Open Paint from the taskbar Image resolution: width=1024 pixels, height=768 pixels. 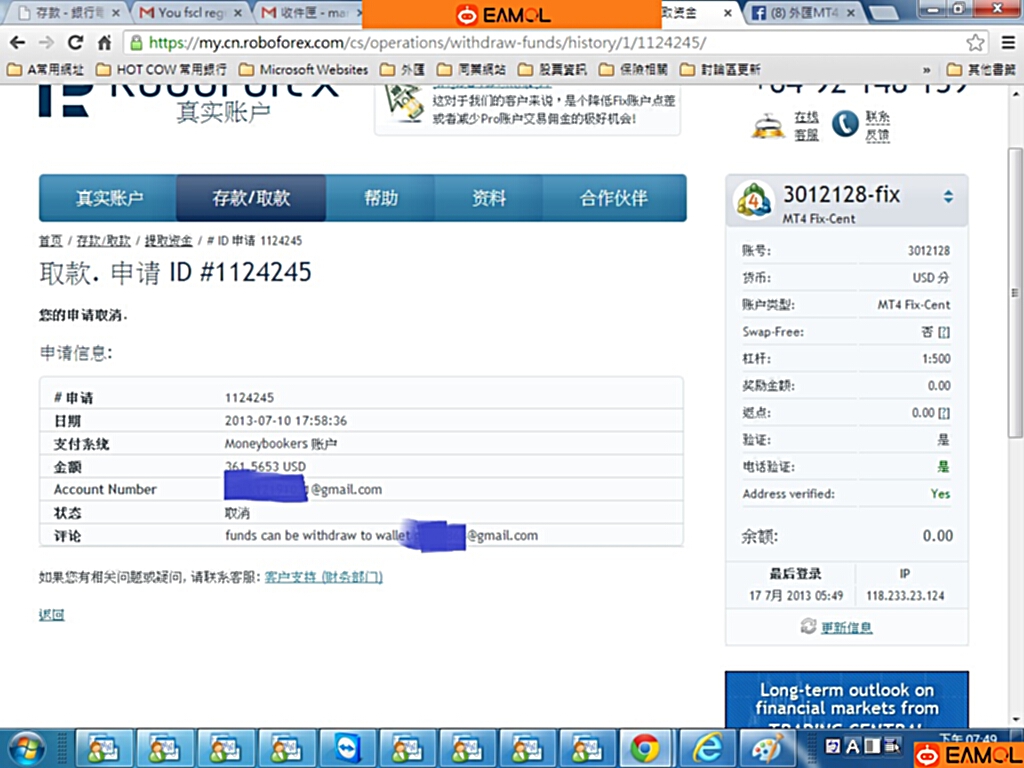point(769,748)
